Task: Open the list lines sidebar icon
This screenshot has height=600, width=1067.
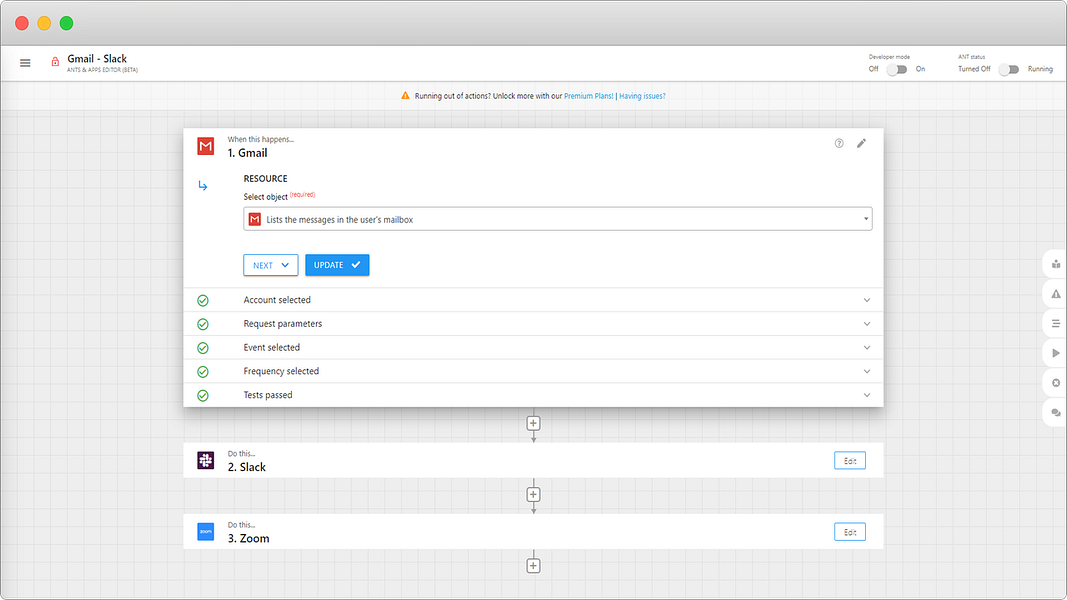Action: pos(1056,323)
